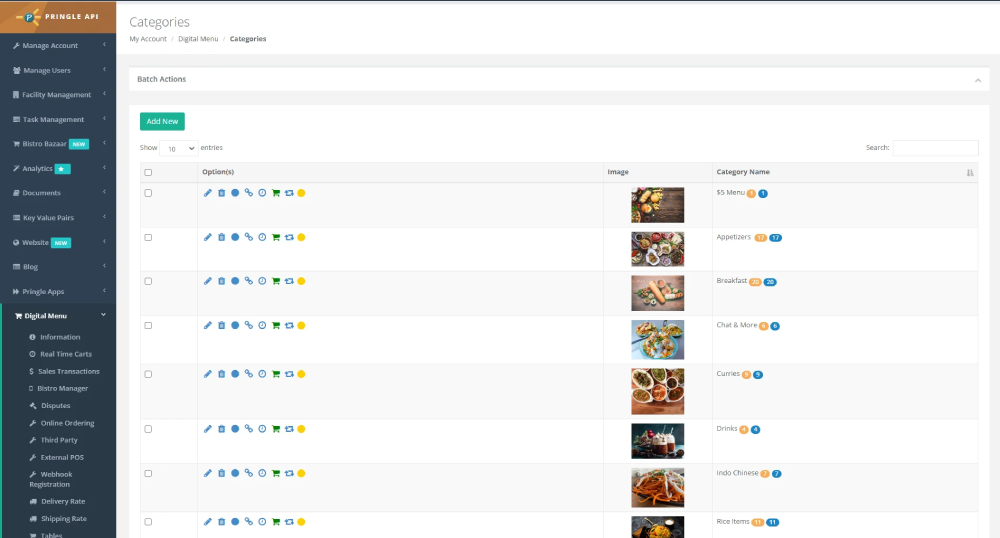The image size is (1000, 538).
Task: Expand Manage Account sidebar menu
Action: (58, 45)
